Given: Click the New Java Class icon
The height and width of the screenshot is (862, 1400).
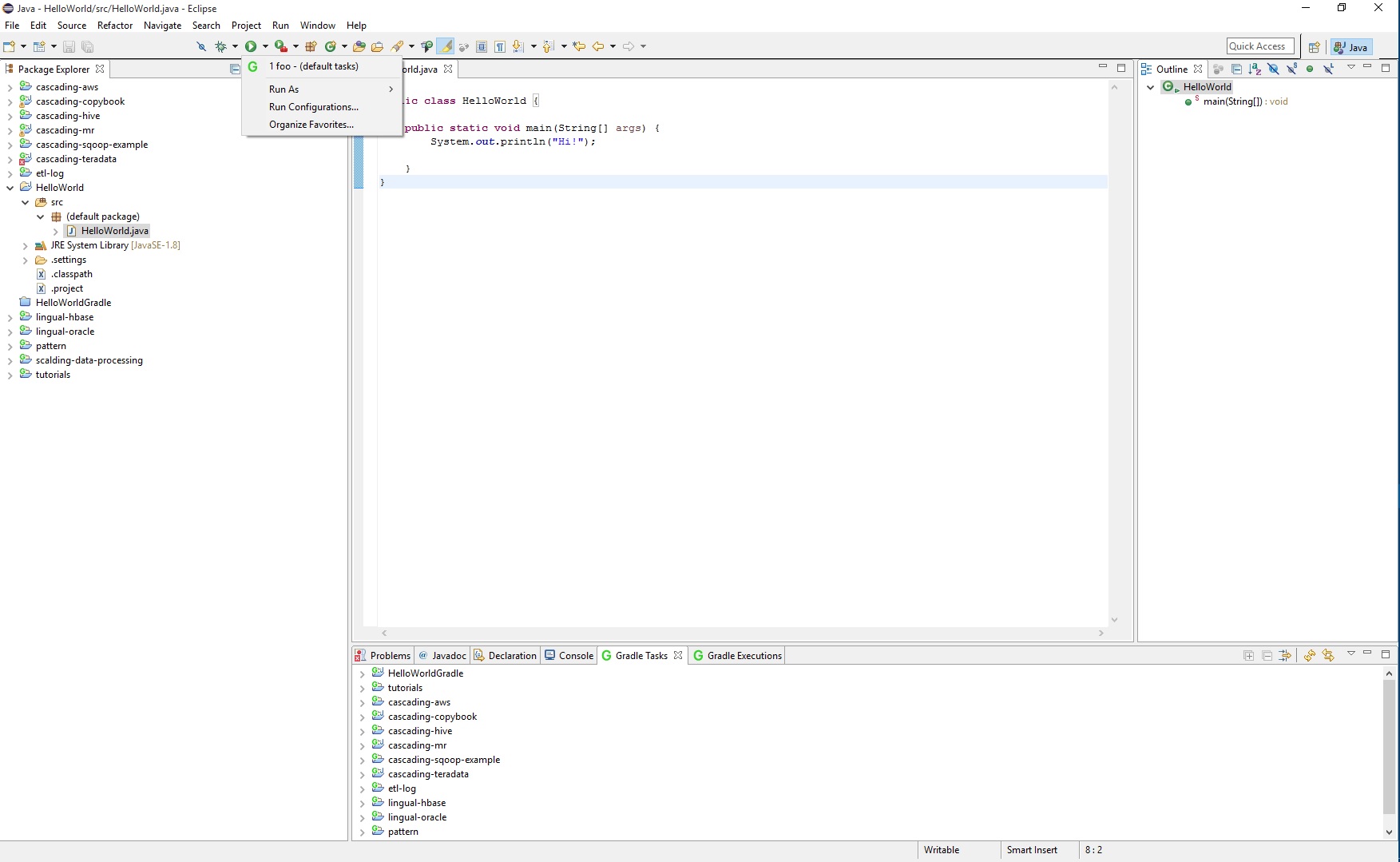Looking at the screenshot, I should coord(330,46).
